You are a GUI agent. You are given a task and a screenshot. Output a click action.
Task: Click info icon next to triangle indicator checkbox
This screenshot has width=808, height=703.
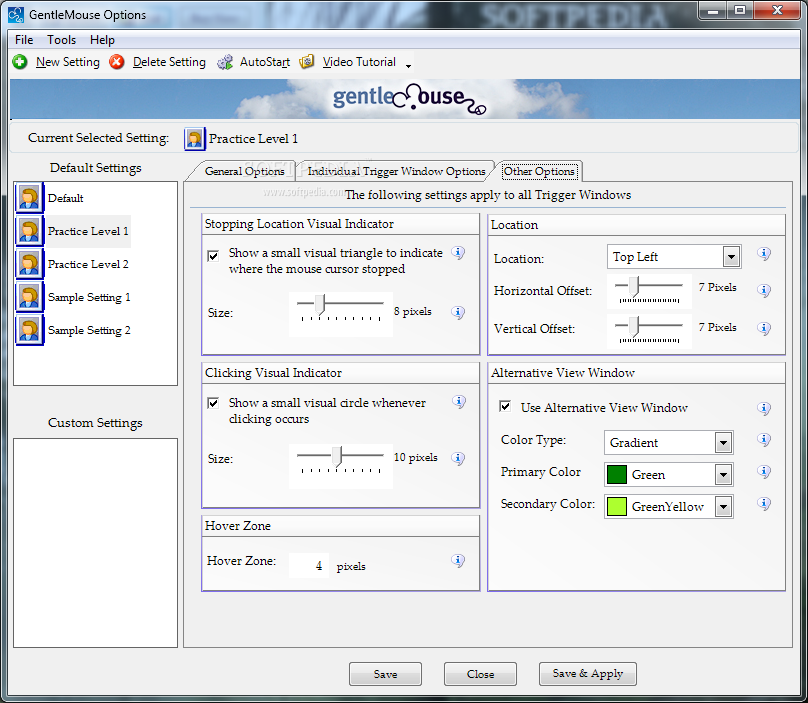tap(458, 253)
